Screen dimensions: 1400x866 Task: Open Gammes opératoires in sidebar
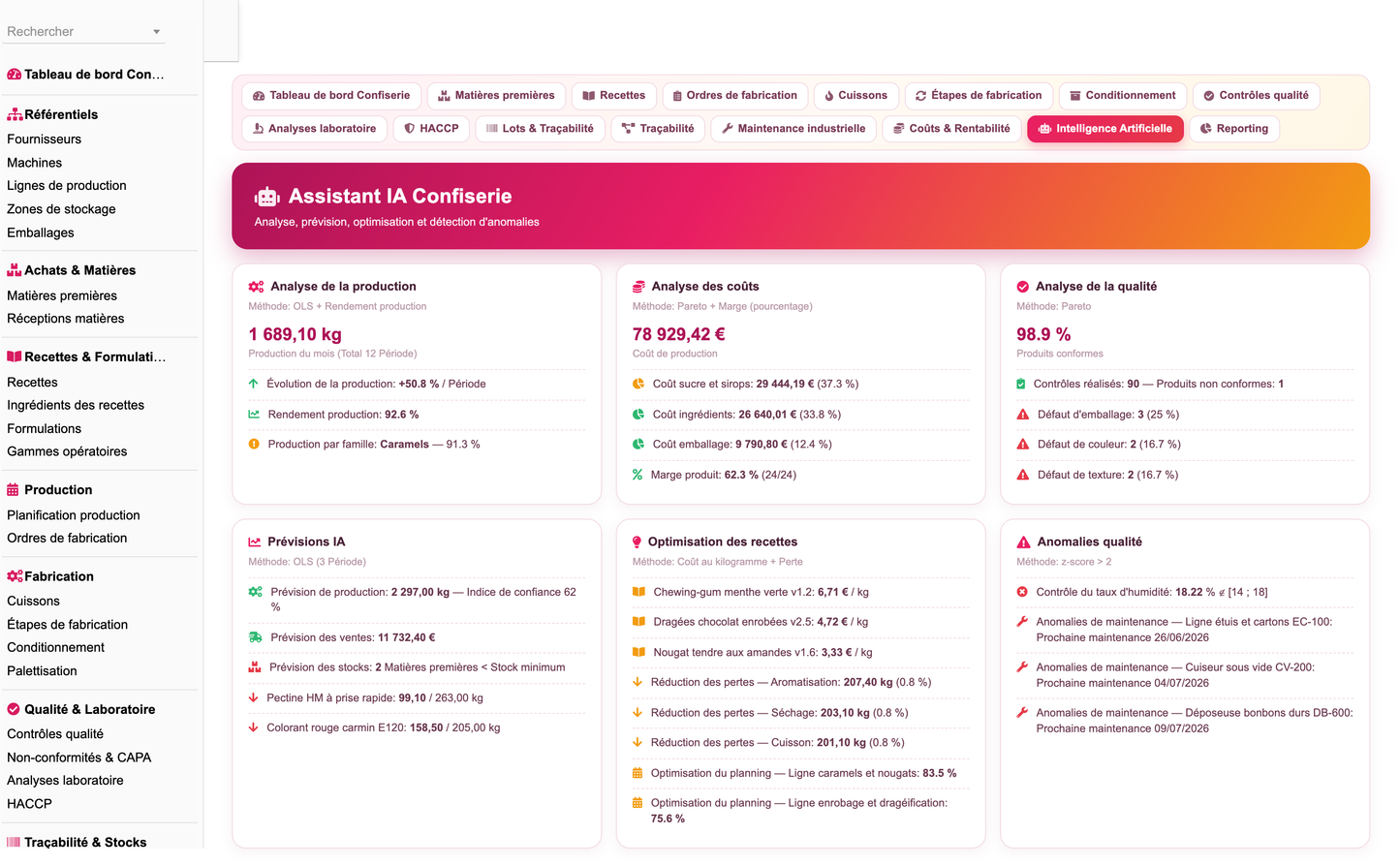click(x=67, y=451)
